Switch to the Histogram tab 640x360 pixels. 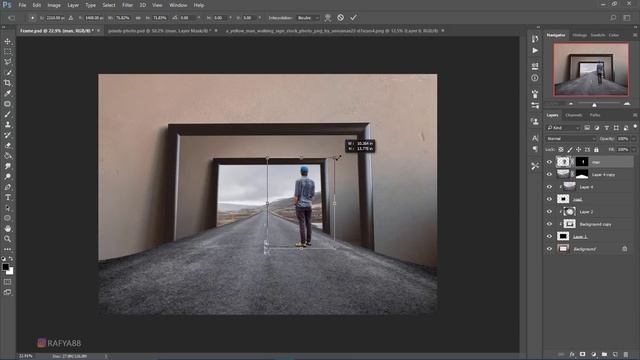(x=579, y=36)
